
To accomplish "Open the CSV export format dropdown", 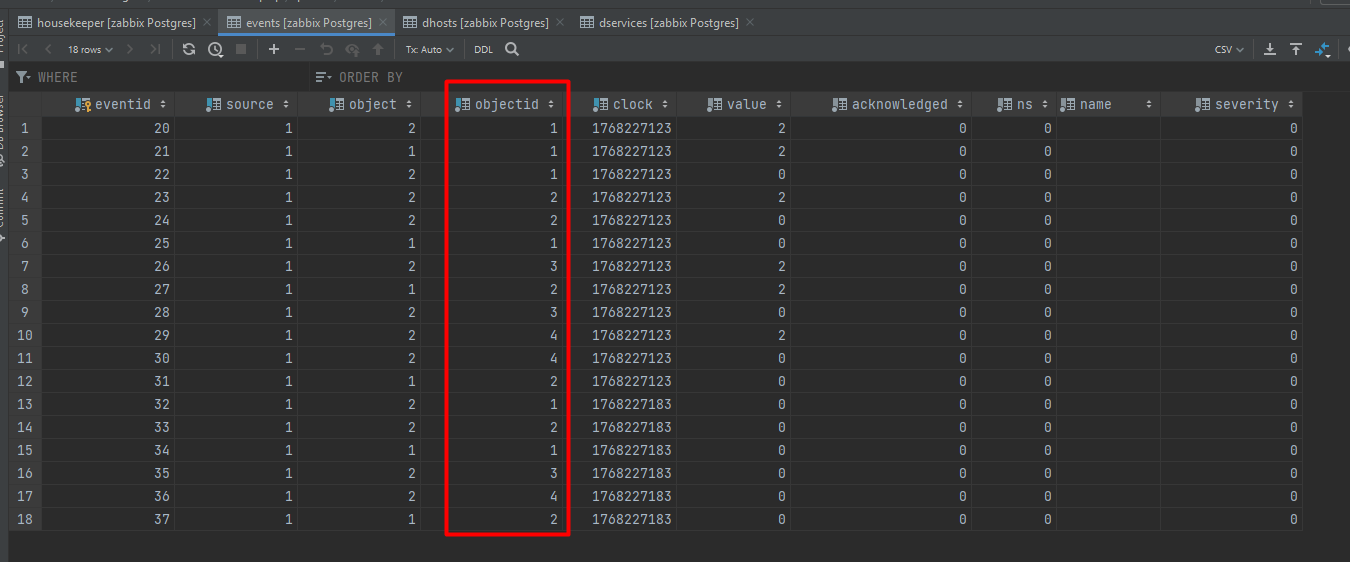I will pyautogui.click(x=1229, y=49).
